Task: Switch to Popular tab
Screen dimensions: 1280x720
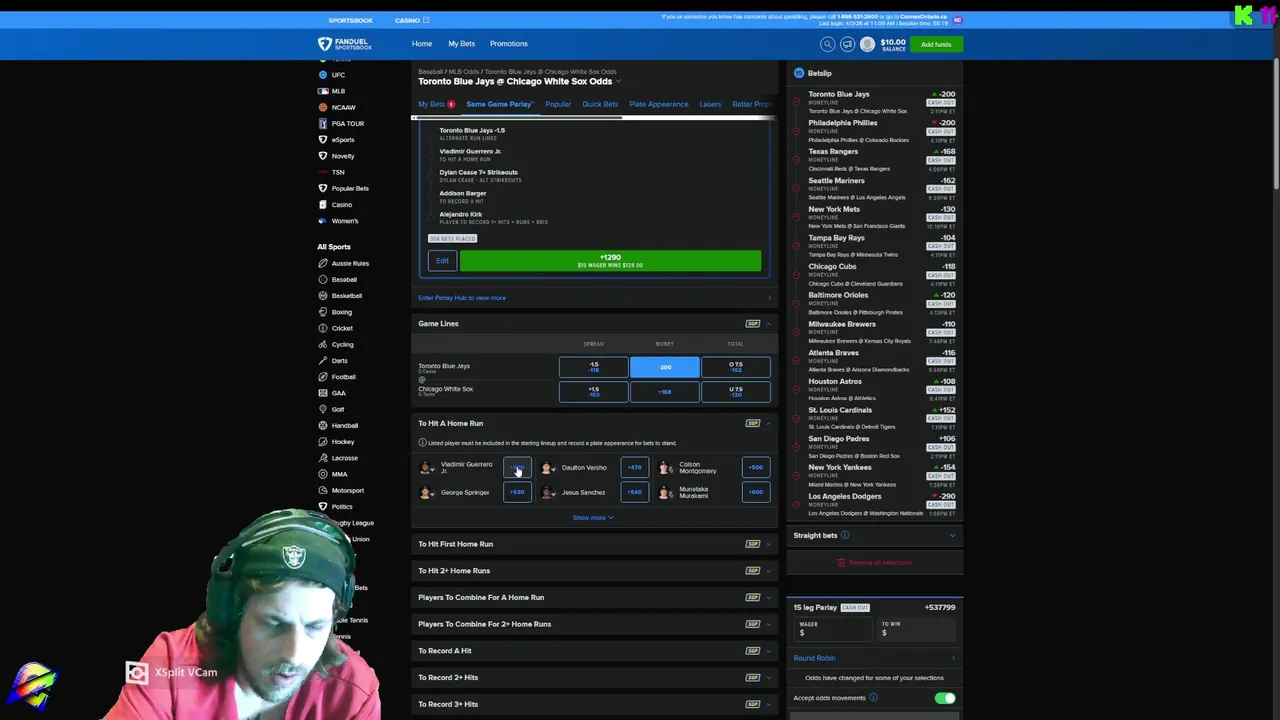Action: point(558,104)
